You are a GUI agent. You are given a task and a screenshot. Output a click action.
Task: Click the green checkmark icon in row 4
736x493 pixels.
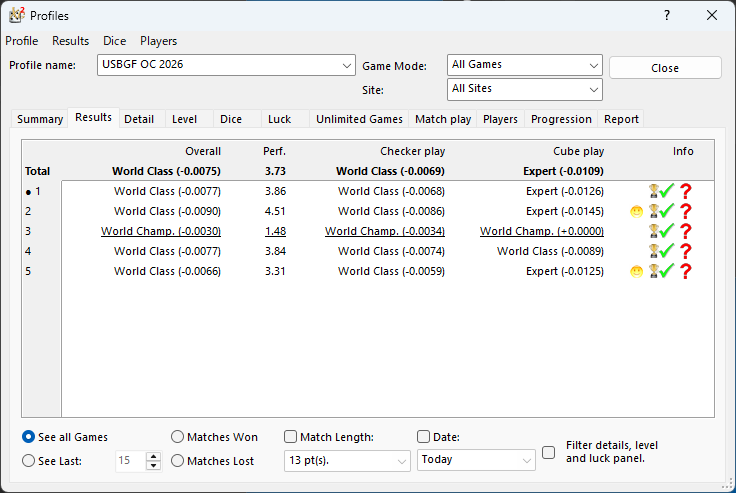667,251
